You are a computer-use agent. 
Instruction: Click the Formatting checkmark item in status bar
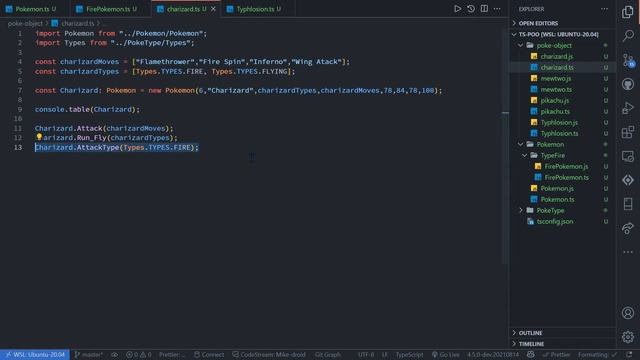(x=597, y=355)
